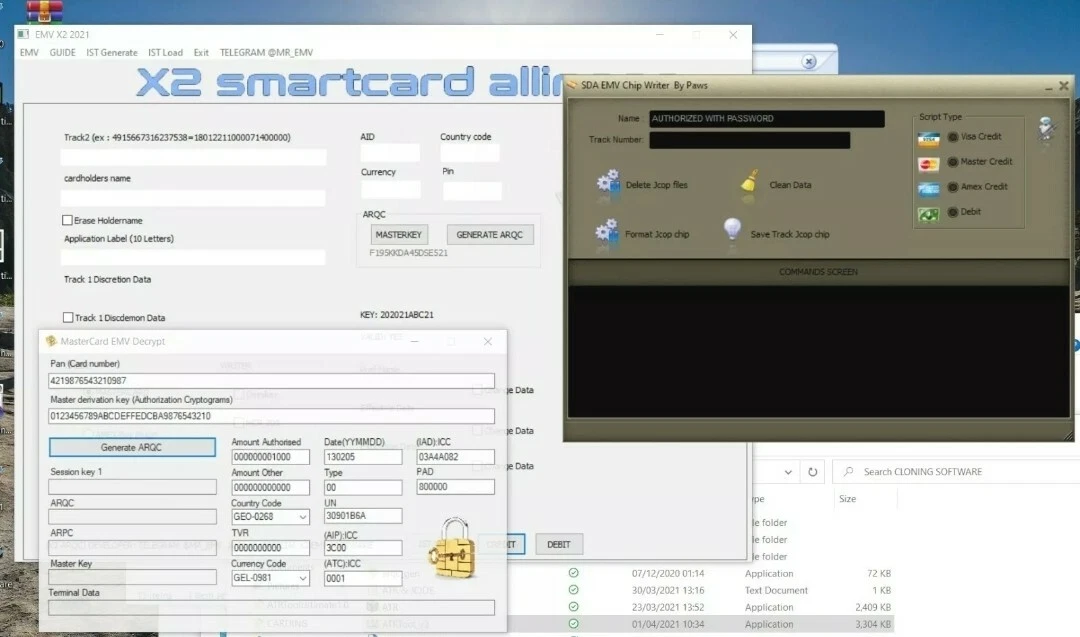1080x637 pixels.
Task: Click the Save Track Jcop chip lightbulb icon
Action: point(732,230)
